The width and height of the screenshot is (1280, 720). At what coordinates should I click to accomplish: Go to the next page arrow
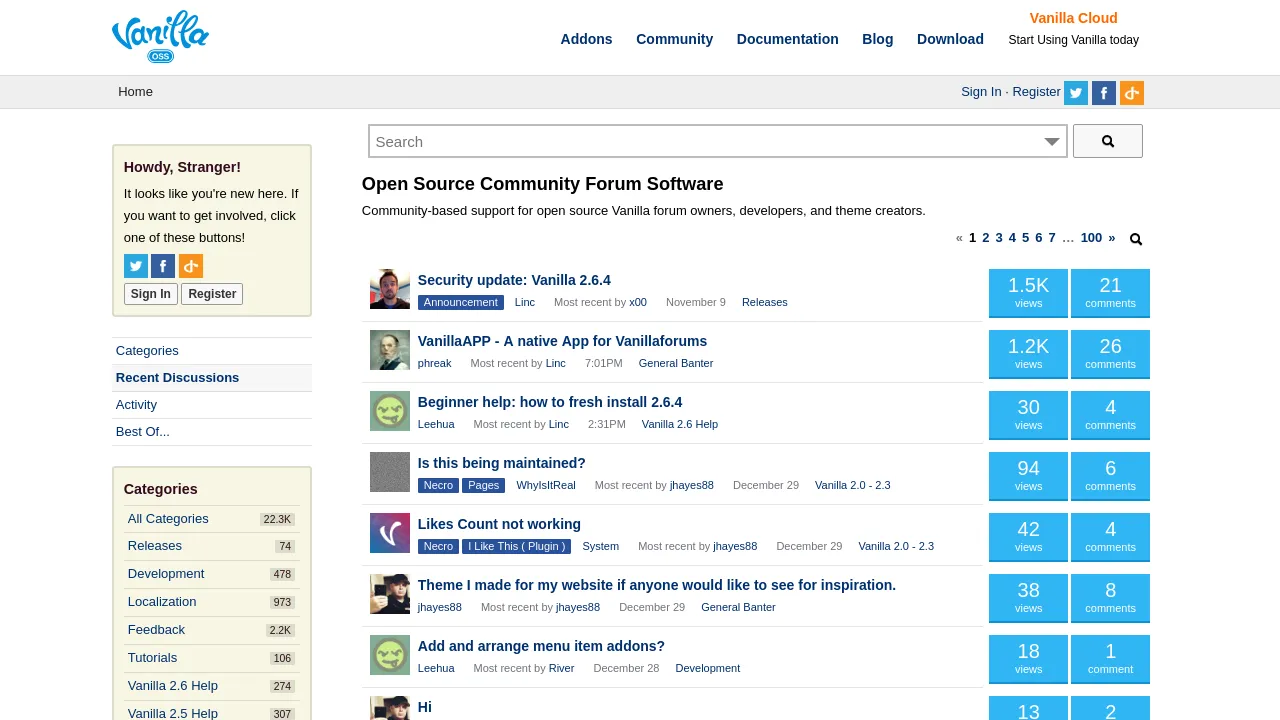pyautogui.click(x=1112, y=238)
